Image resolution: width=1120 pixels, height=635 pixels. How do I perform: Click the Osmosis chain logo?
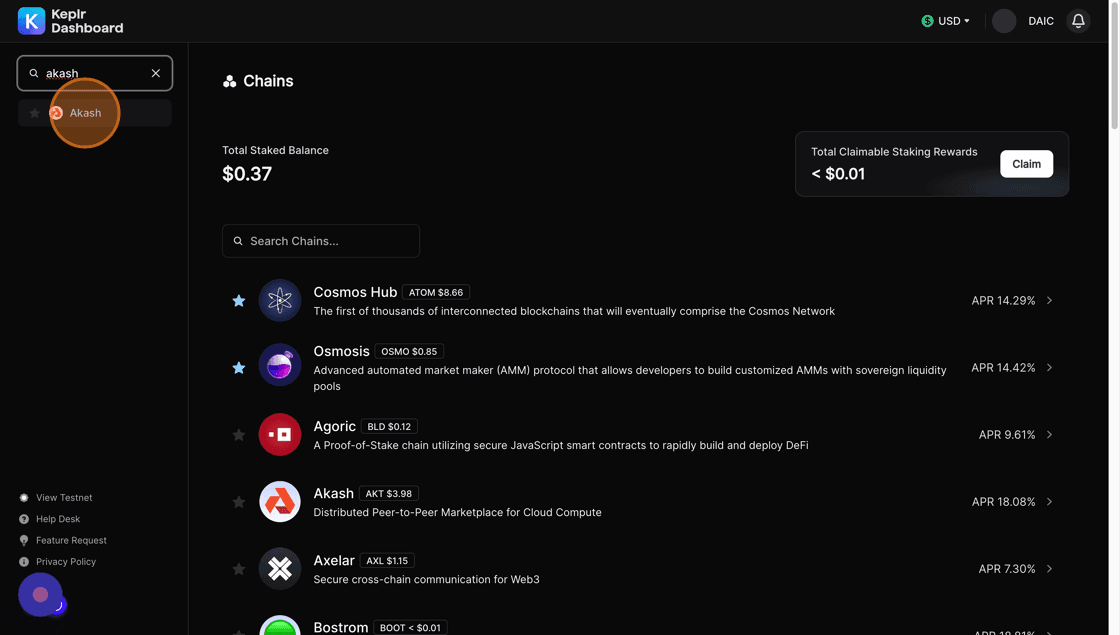point(280,366)
